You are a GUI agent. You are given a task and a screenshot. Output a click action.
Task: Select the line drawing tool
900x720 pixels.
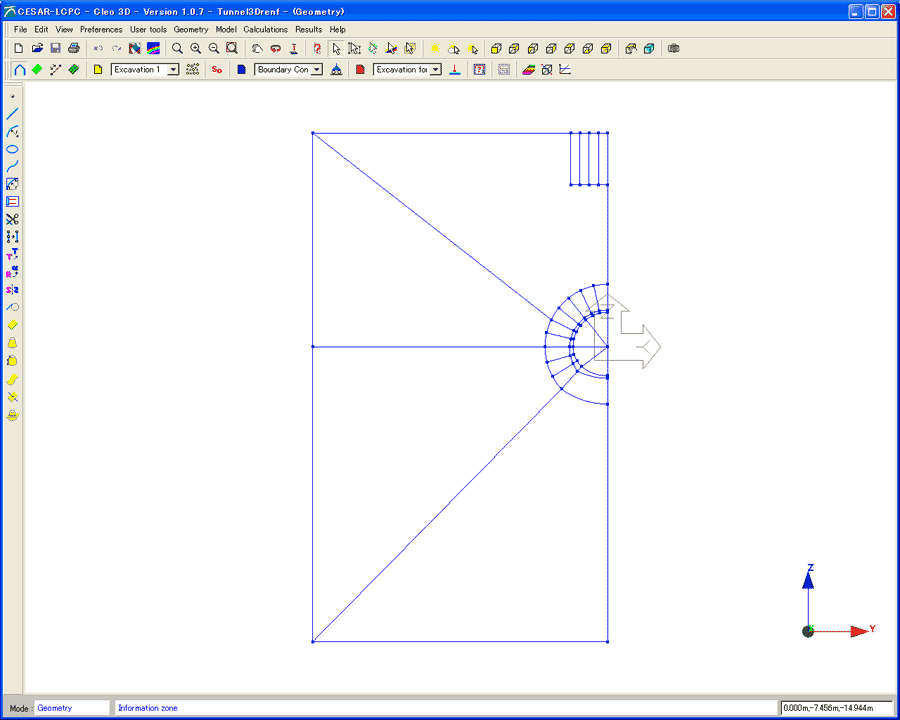pos(13,114)
